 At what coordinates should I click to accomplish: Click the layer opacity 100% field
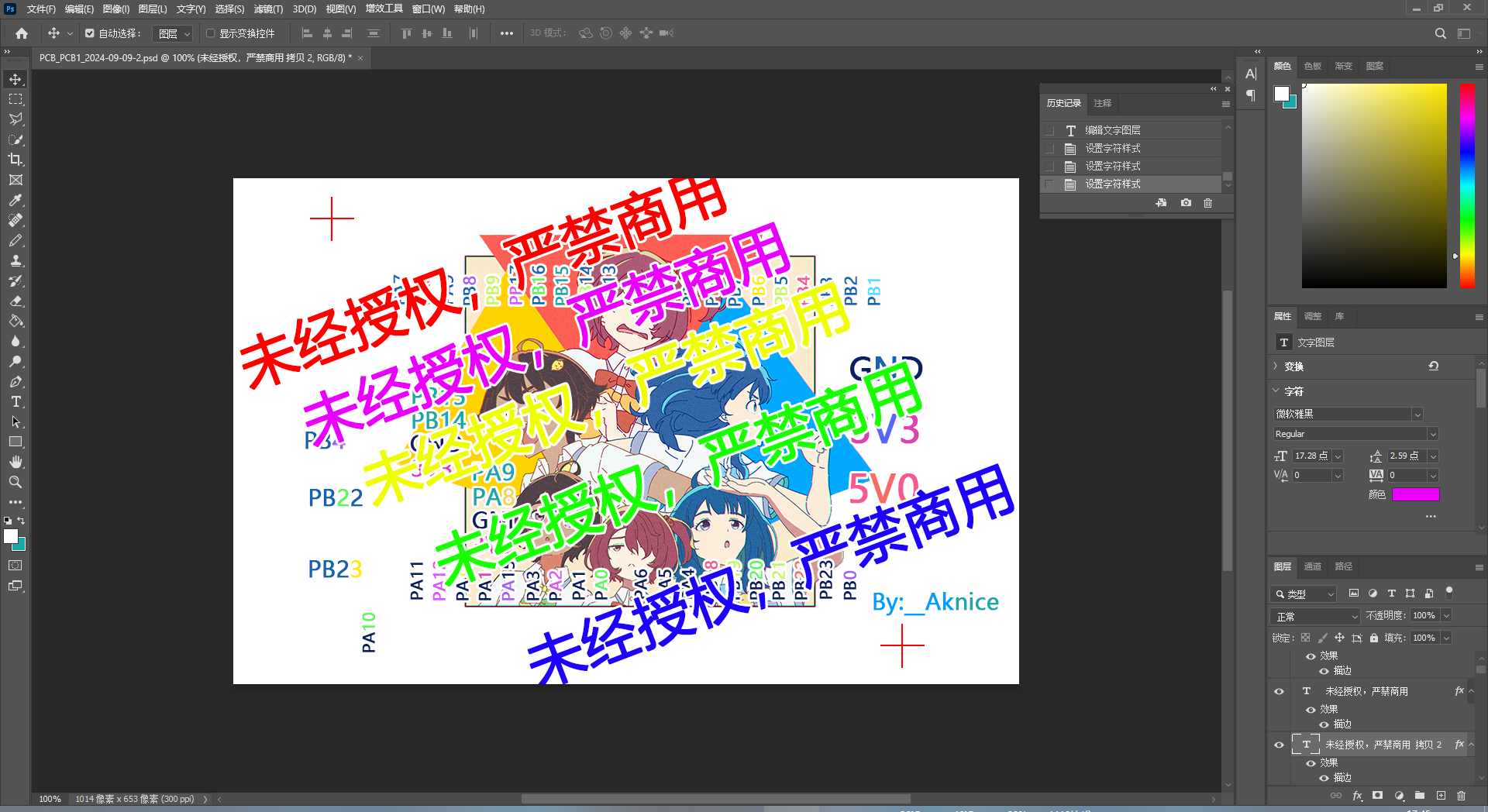coord(1424,615)
